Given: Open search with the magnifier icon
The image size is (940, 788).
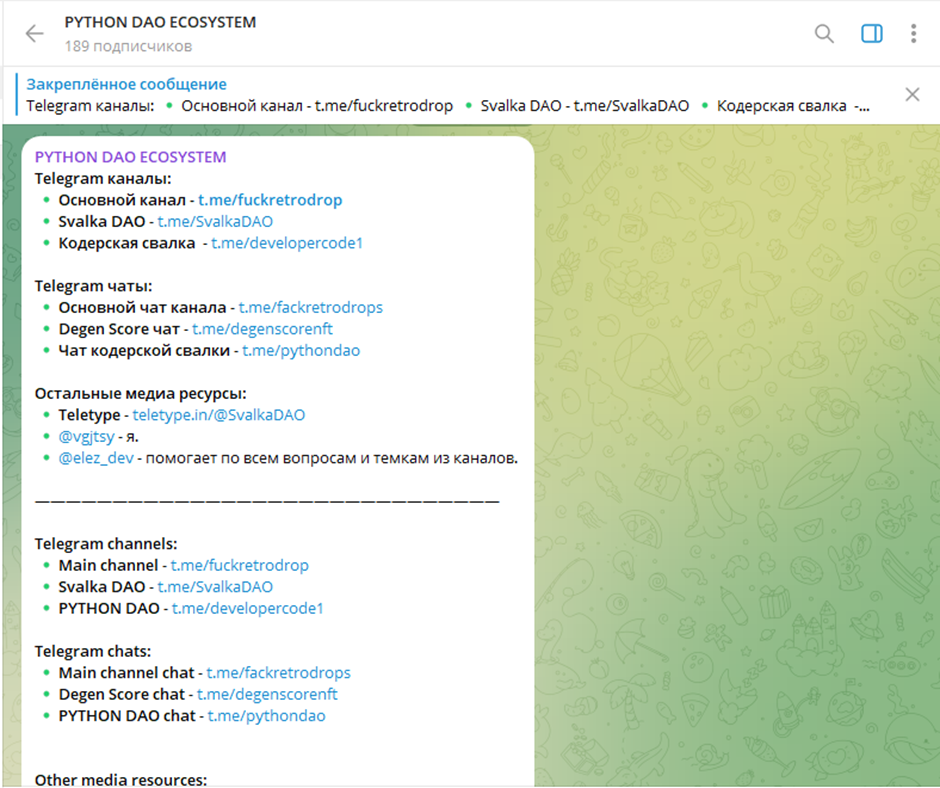Looking at the screenshot, I should tap(824, 34).
